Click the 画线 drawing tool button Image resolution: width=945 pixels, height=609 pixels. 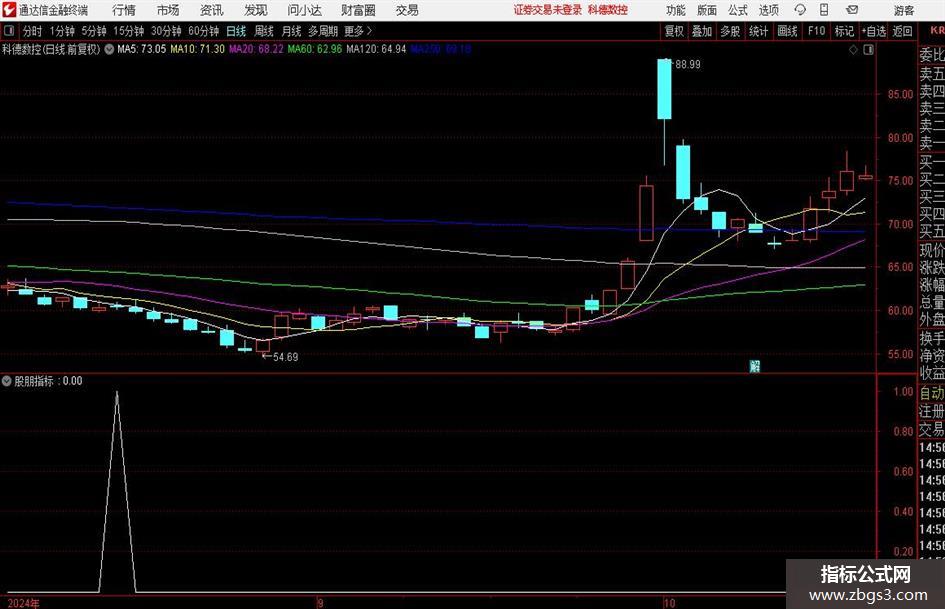tap(787, 31)
